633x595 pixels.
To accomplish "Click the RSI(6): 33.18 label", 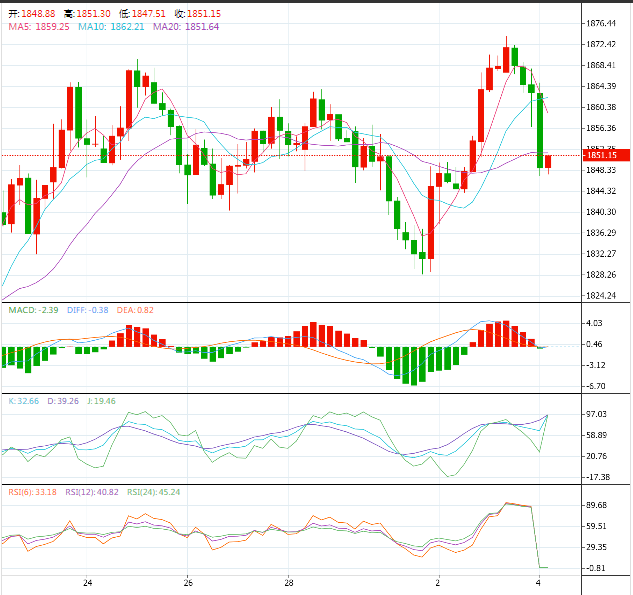I will [x=32, y=492].
